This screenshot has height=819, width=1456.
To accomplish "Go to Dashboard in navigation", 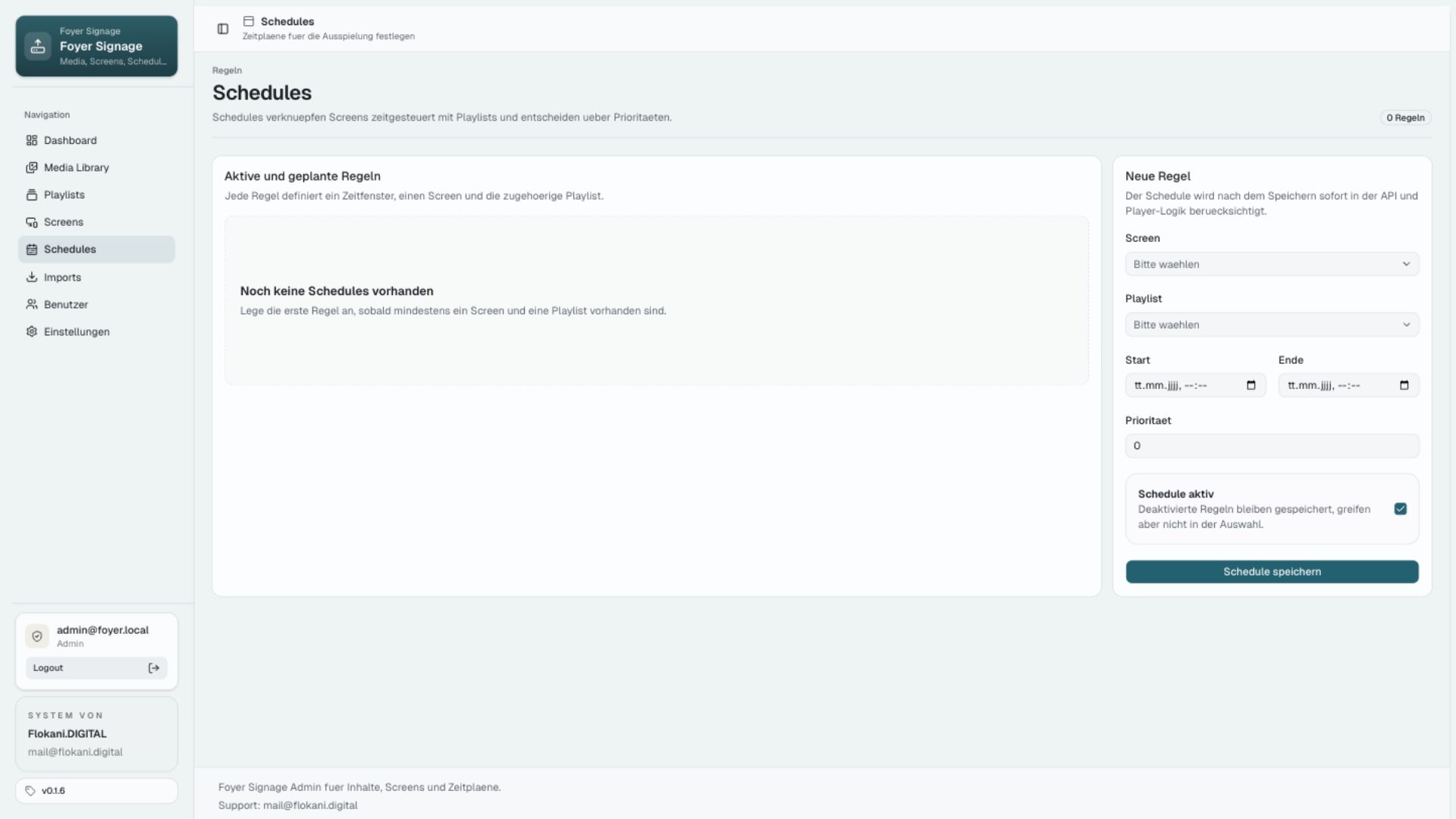I will pos(96,140).
